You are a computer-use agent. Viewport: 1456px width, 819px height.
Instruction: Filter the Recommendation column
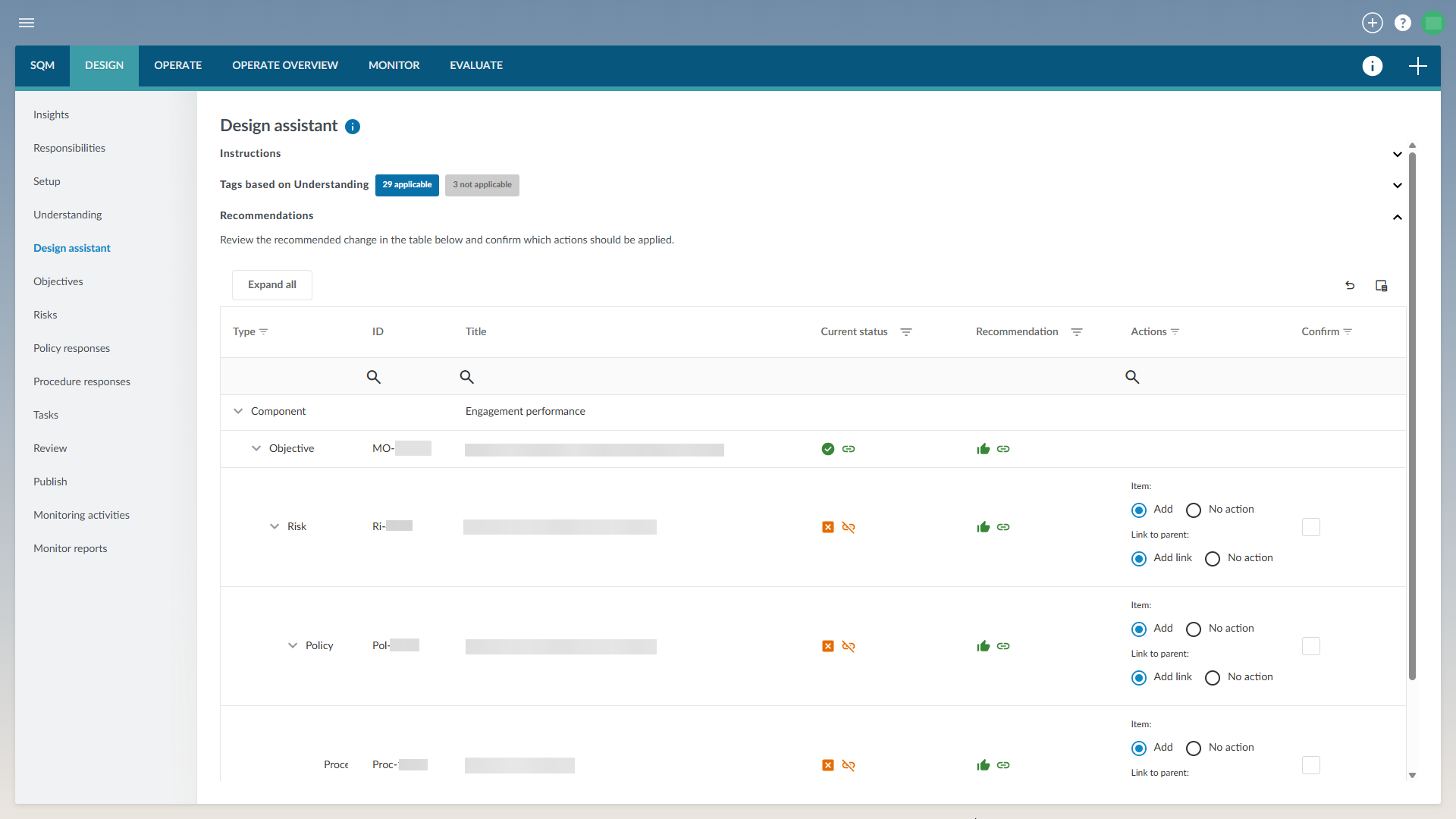tap(1076, 332)
